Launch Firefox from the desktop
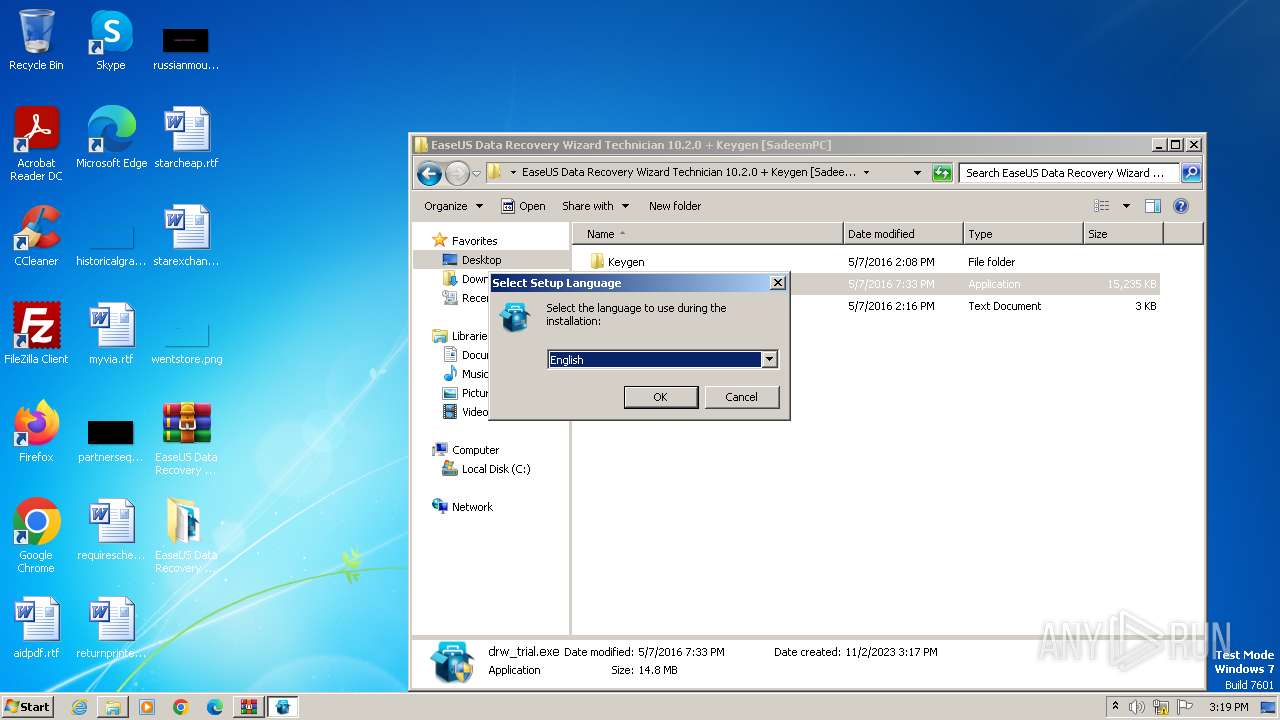1280x720 pixels. (x=36, y=432)
